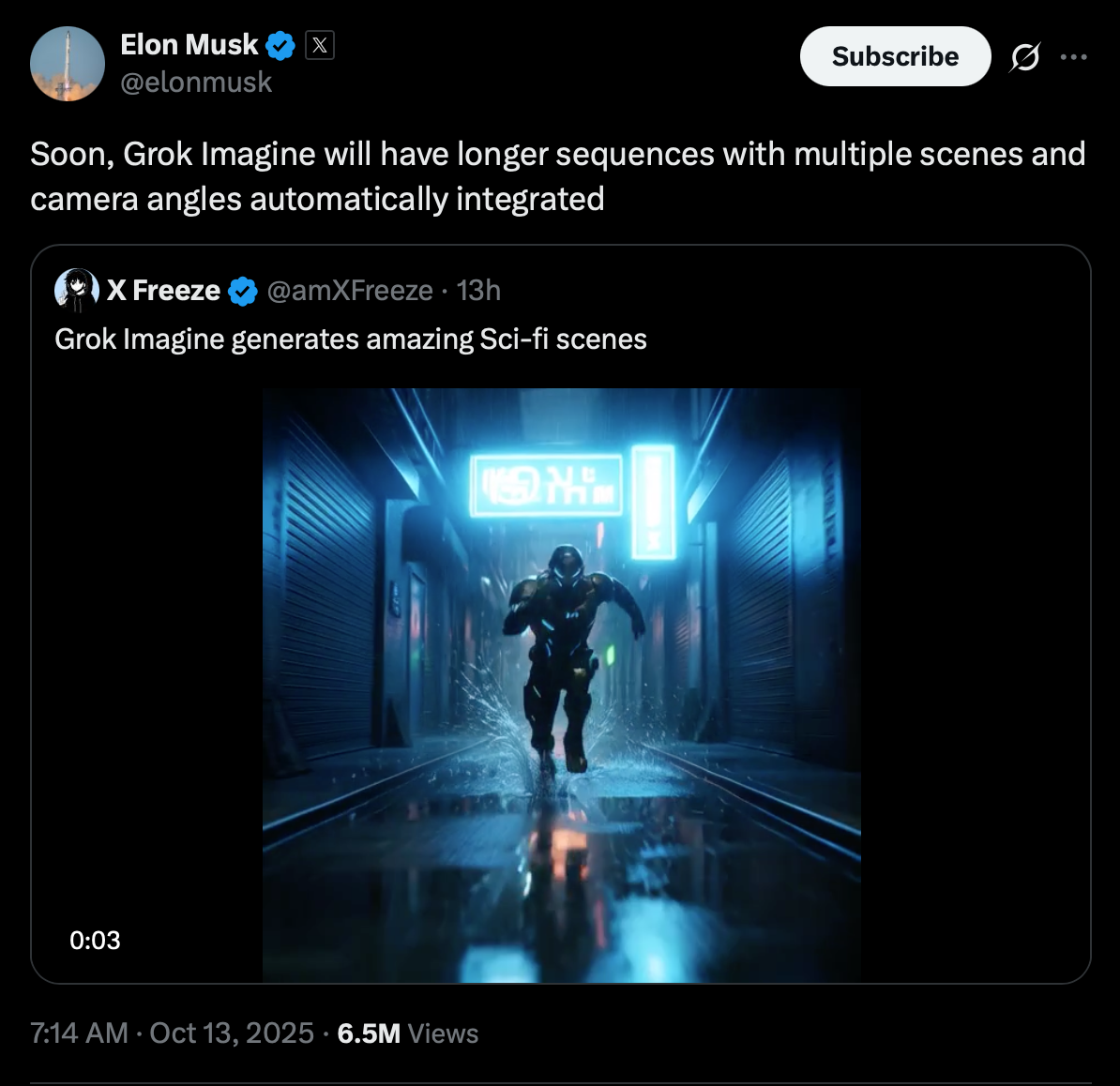Image resolution: width=1120 pixels, height=1086 pixels.
Task: Click the Sci-fi soldier video thumbnail
Action: tap(561, 681)
